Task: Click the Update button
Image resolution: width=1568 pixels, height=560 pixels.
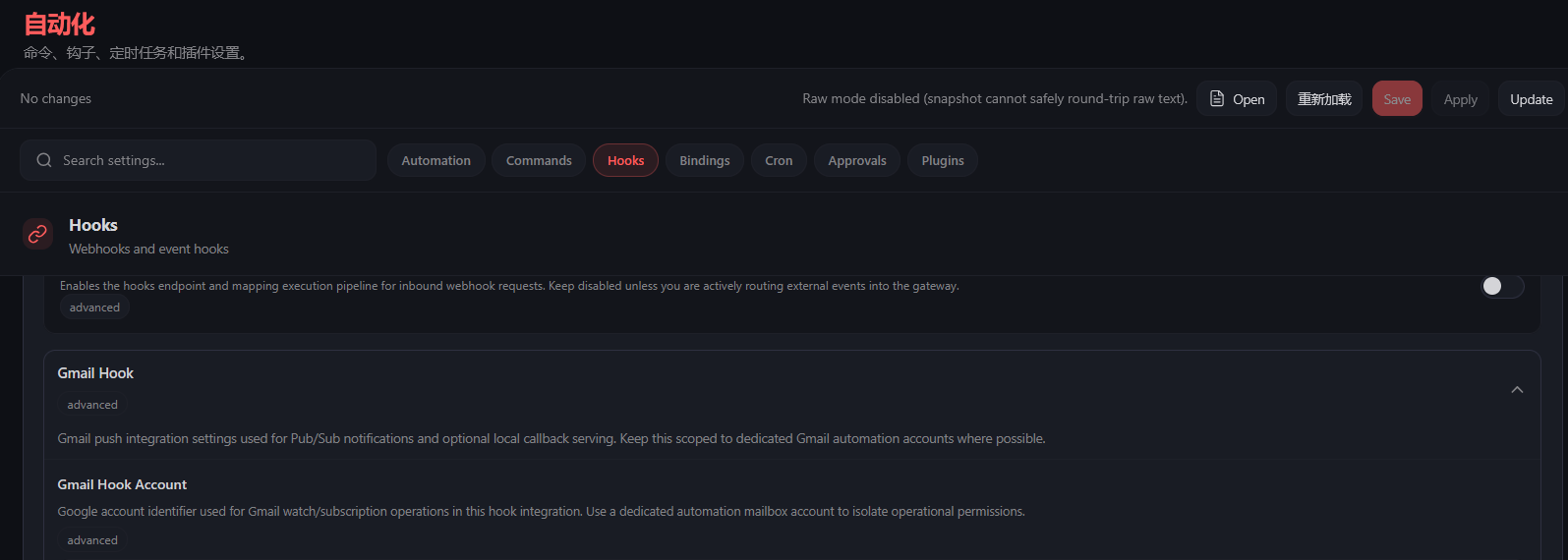Action: coord(1531,99)
